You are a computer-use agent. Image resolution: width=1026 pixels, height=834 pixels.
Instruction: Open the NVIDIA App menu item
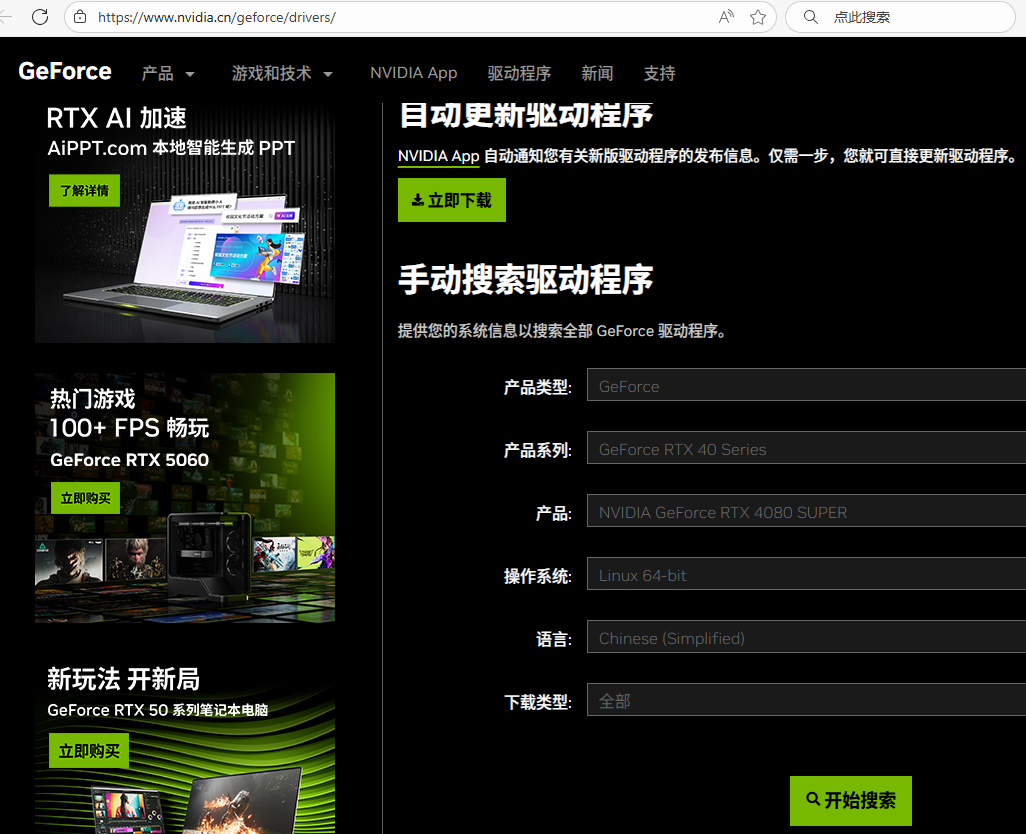(x=414, y=73)
